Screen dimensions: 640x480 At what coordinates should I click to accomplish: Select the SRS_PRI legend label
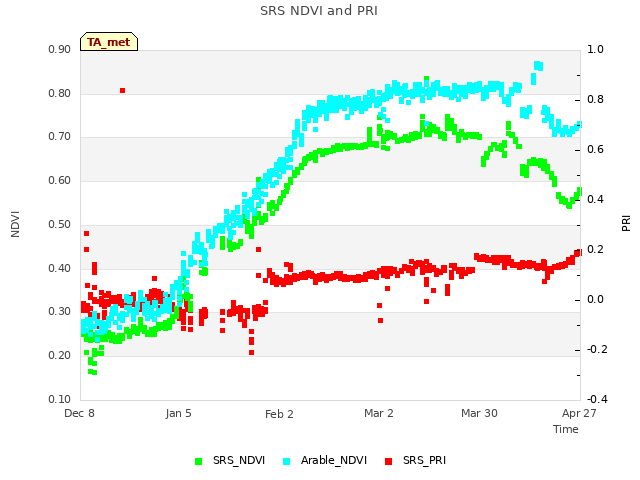tap(424, 460)
